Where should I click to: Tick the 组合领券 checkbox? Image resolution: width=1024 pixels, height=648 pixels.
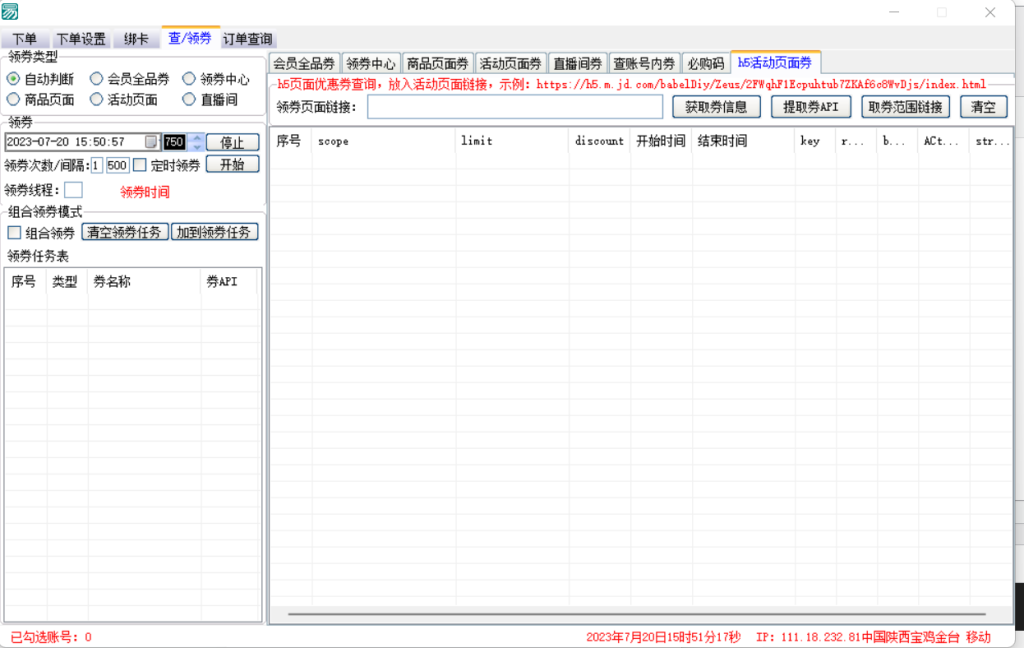(14, 233)
